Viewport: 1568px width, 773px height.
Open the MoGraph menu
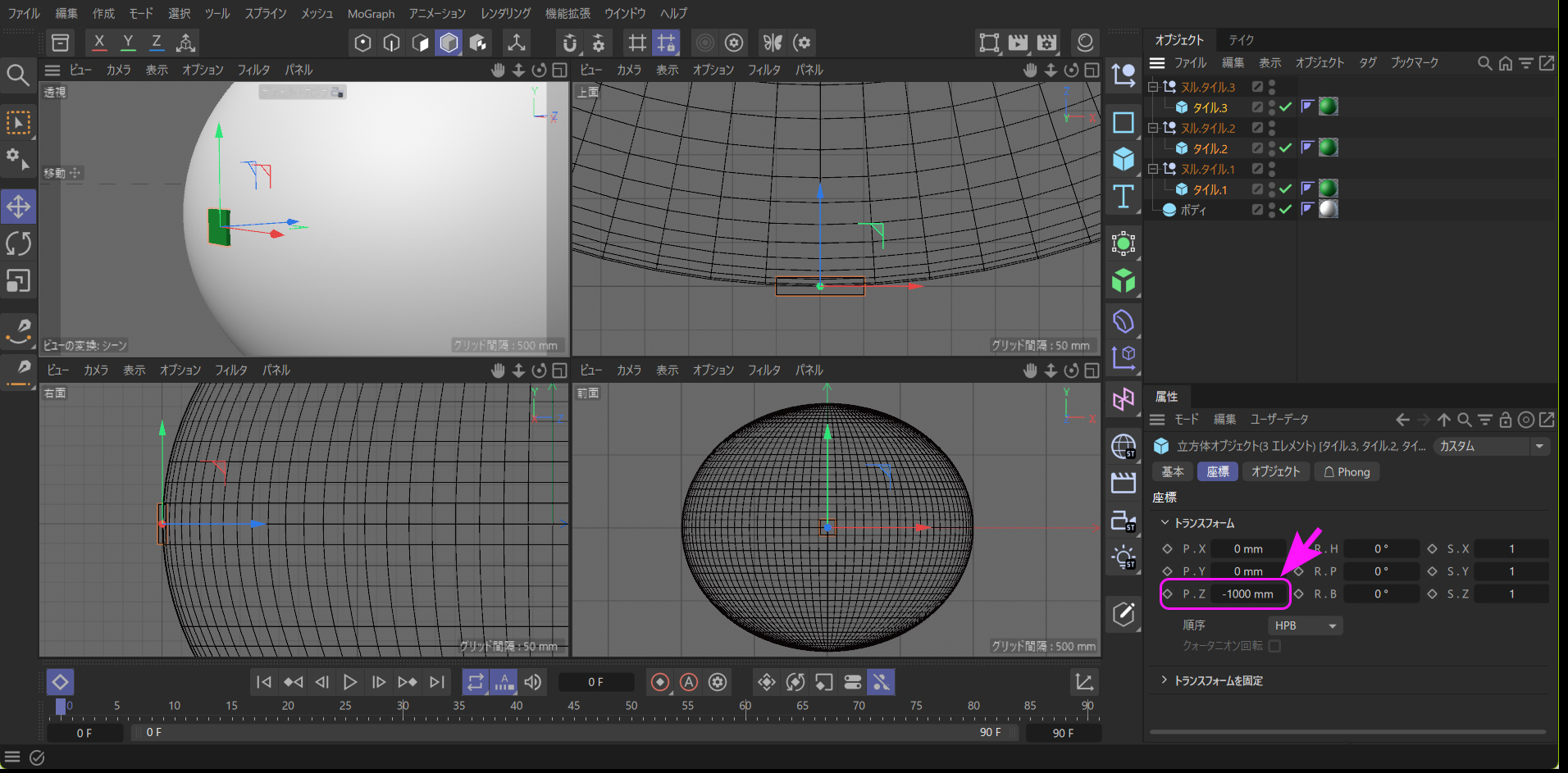coord(371,14)
